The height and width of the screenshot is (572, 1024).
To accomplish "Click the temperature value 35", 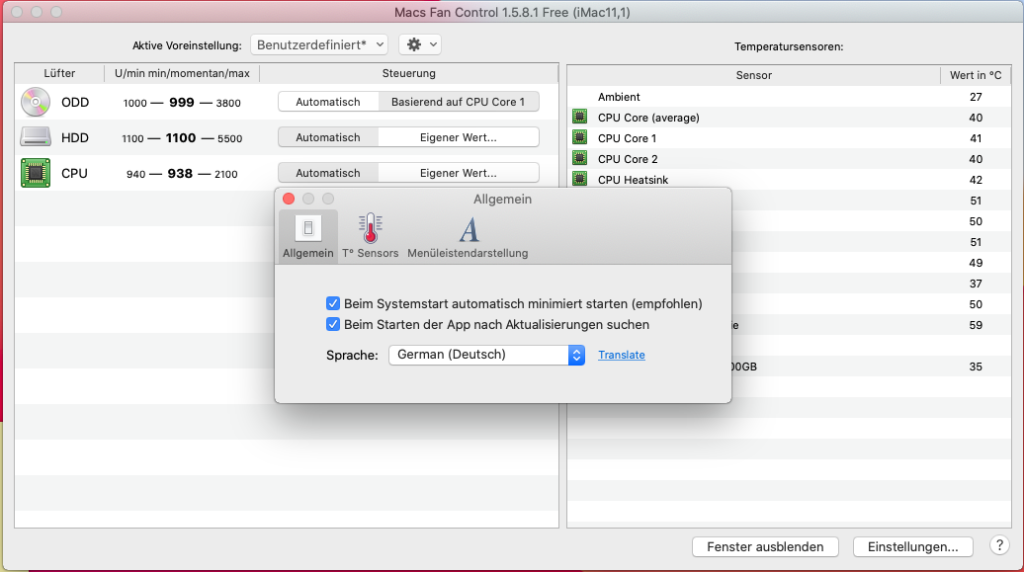I will click(976, 366).
